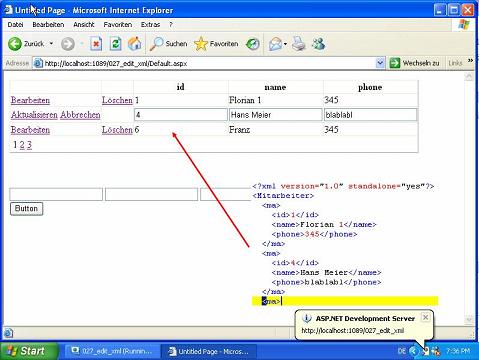Click the Zurück back arrow icon
Image resolution: width=479 pixels, height=360 pixels.
15,44
